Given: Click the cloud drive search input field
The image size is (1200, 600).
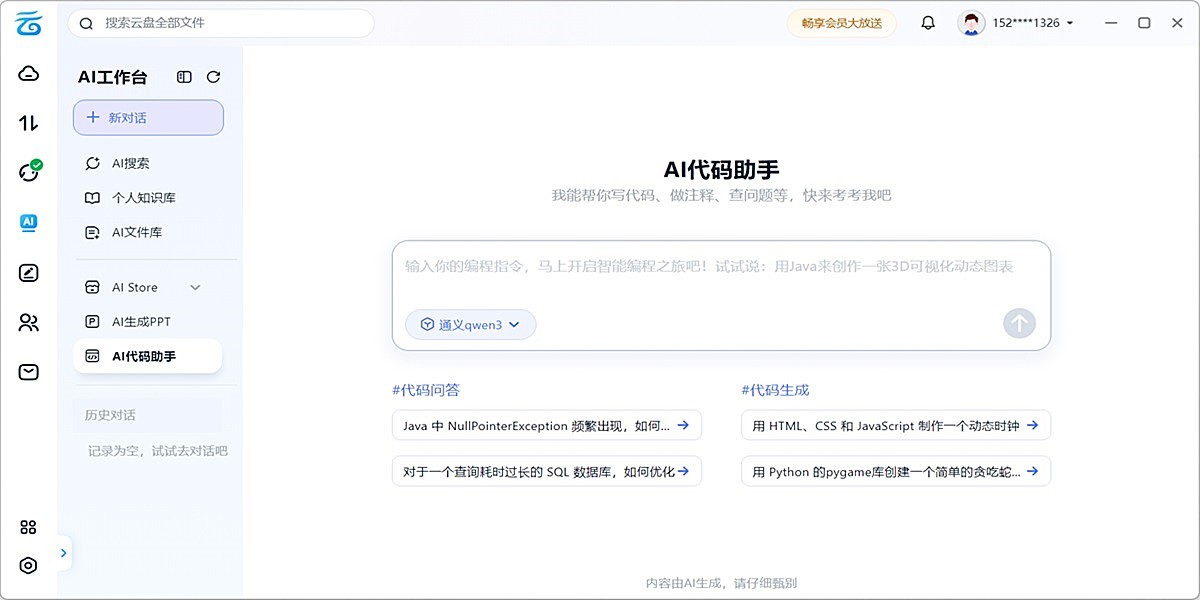Looking at the screenshot, I should tap(220, 23).
